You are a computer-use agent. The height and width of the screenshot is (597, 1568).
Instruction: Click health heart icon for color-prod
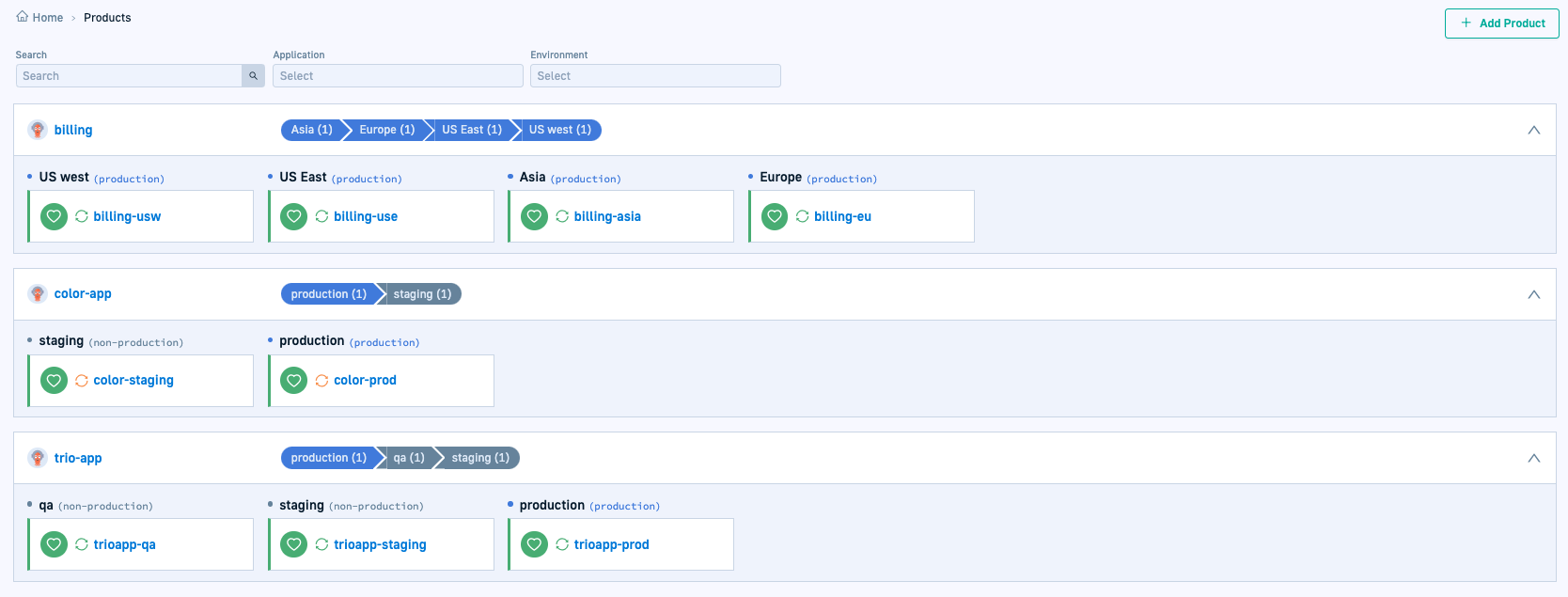pyautogui.click(x=294, y=381)
